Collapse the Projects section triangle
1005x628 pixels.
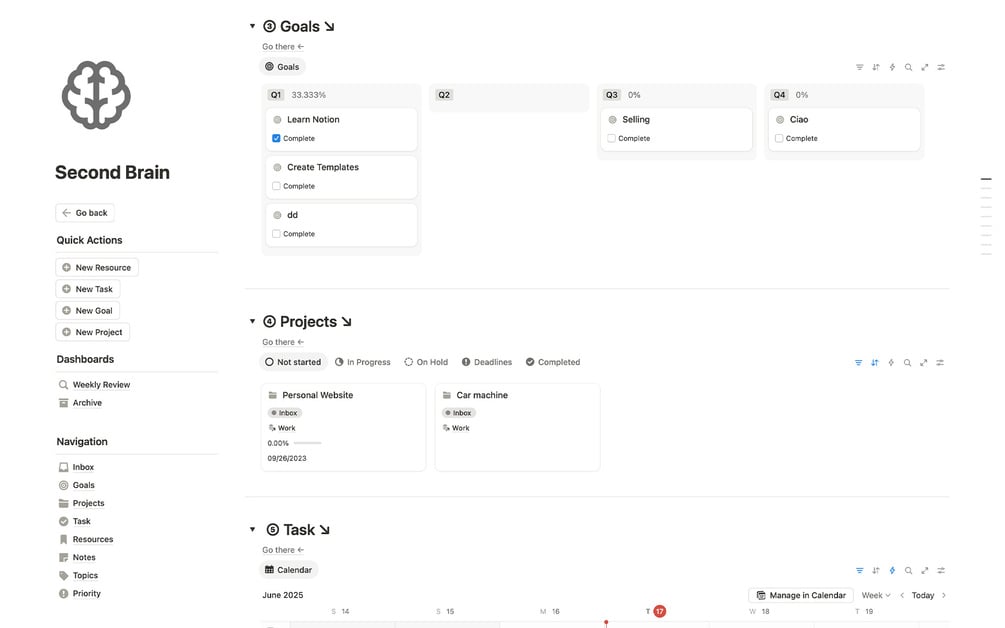click(x=252, y=321)
